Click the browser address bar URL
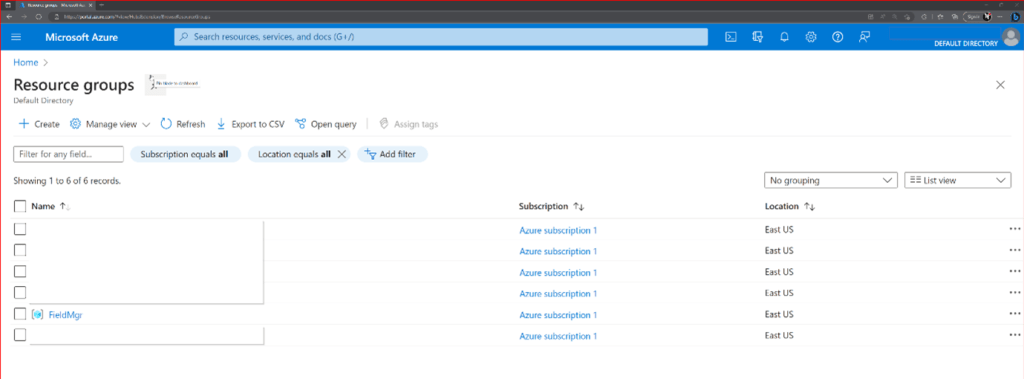Viewport: 1024px width, 379px height. pyautogui.click(x=136, y=17)
